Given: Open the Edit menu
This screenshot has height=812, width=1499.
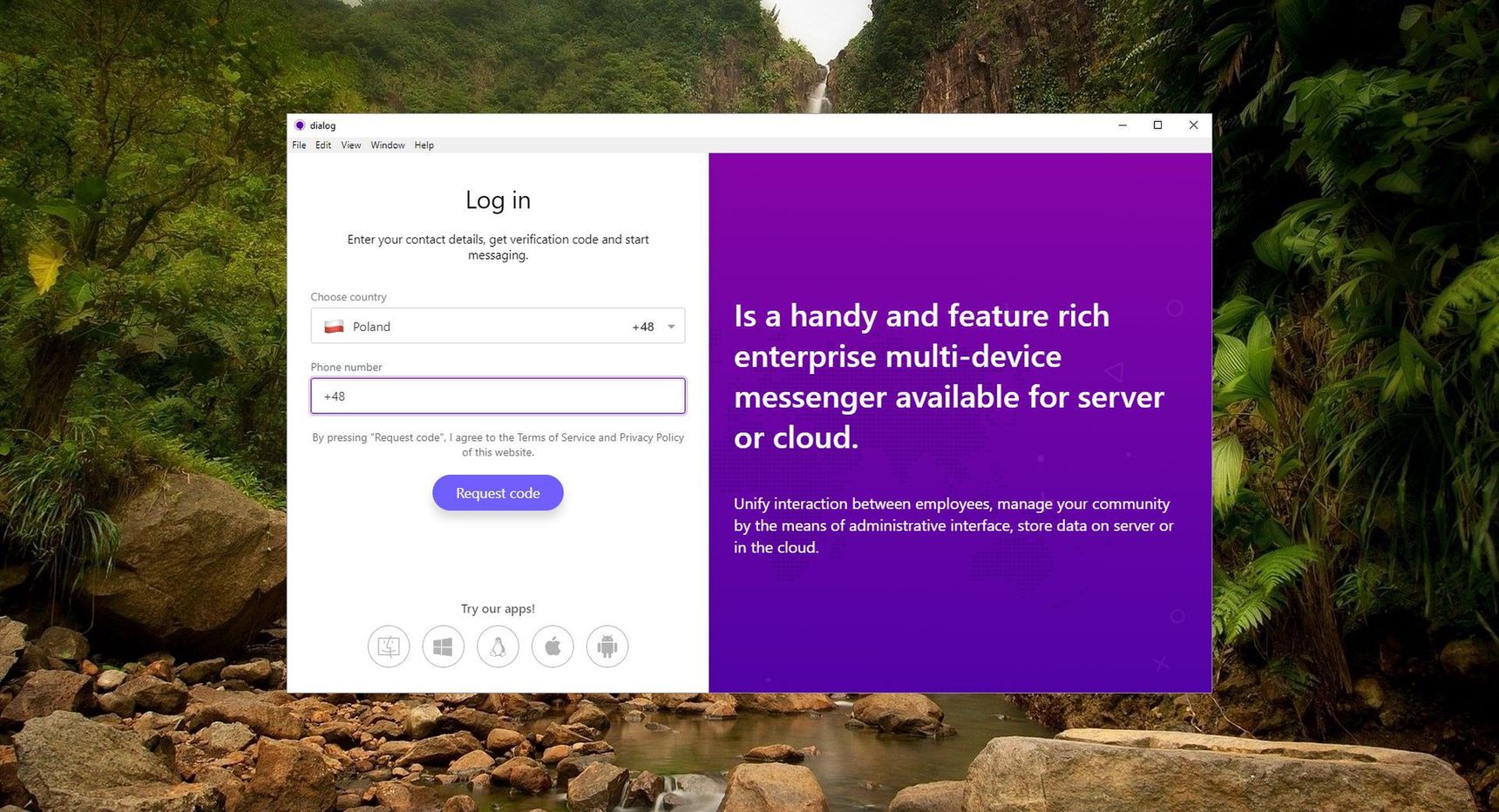Looking at the screenshot, I should [323, 145].
